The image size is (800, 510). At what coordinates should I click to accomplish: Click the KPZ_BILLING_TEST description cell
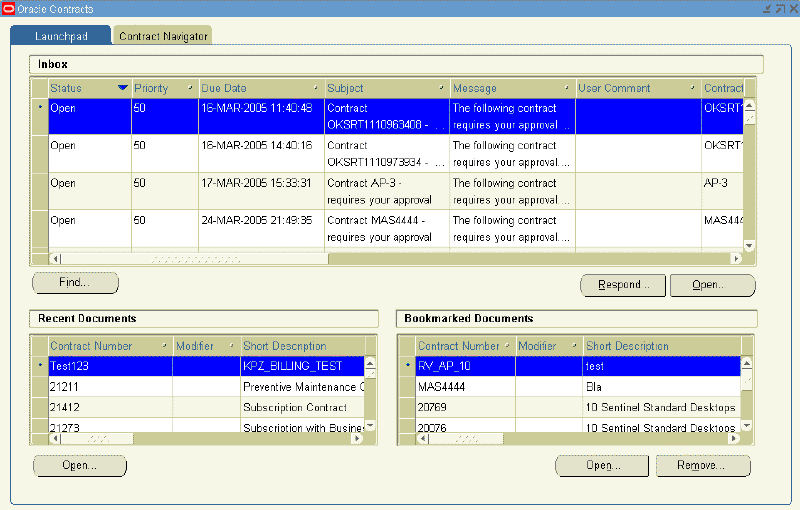coord(303,366)
